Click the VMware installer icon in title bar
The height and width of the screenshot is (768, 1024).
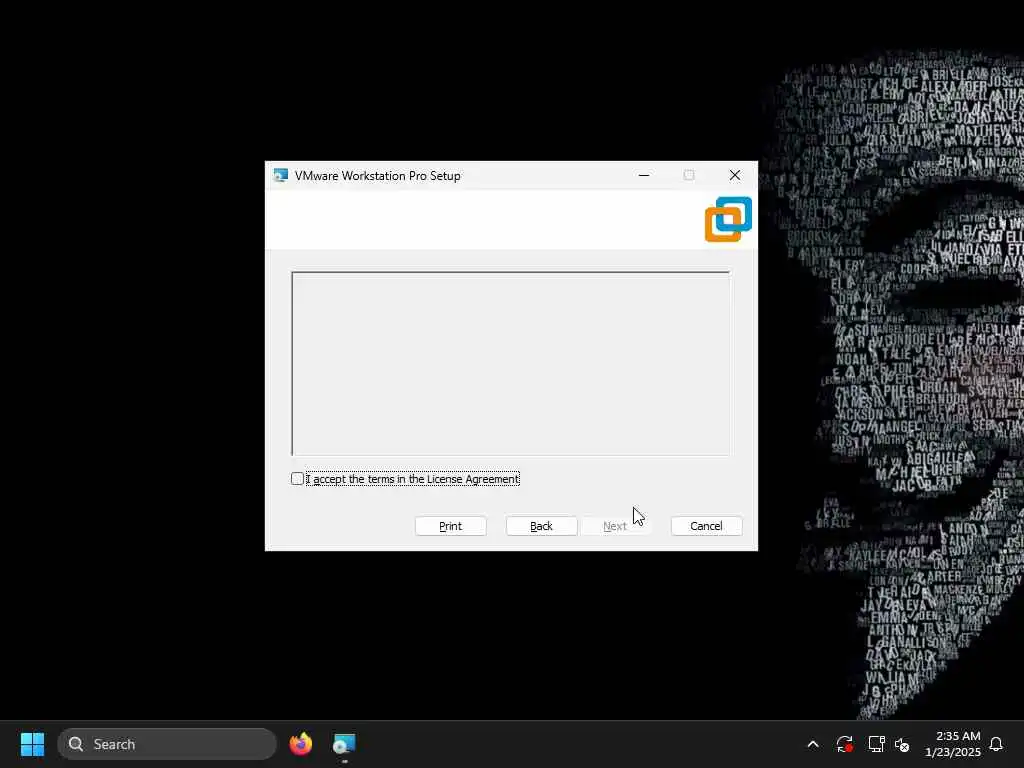tap(281, 176)
